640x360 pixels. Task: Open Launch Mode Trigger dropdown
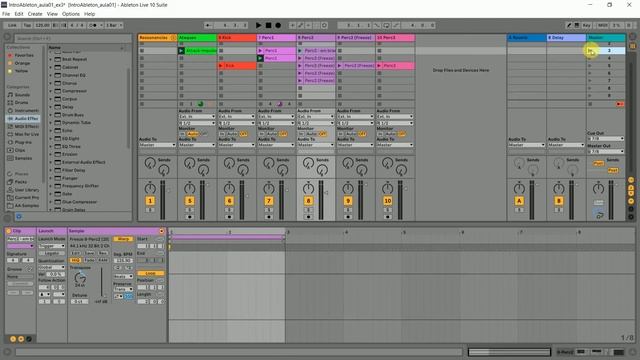click(51, 246)
